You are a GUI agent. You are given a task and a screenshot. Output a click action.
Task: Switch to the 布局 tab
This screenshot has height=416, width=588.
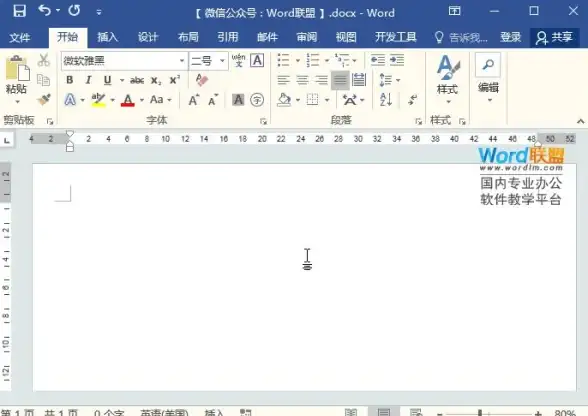[x=188, y=37]
